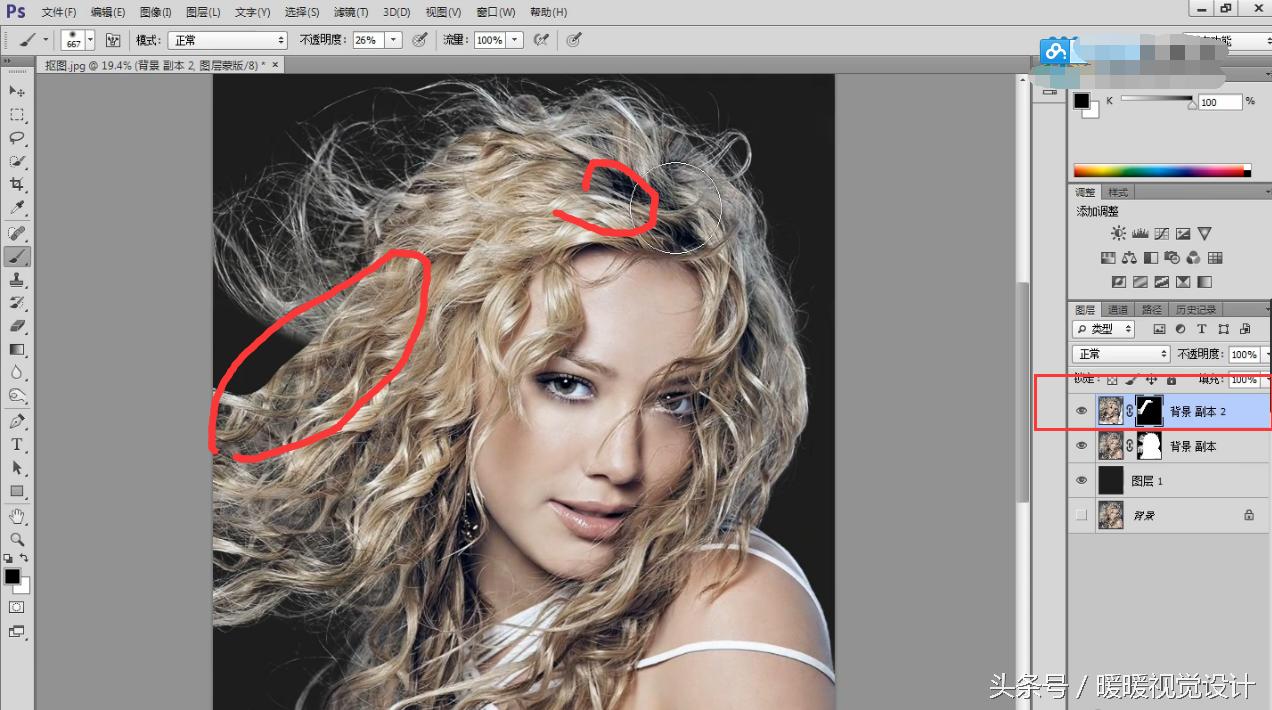Select the History Brush tool
Viewport: 1272px width, 710px height.
(17, 302)
